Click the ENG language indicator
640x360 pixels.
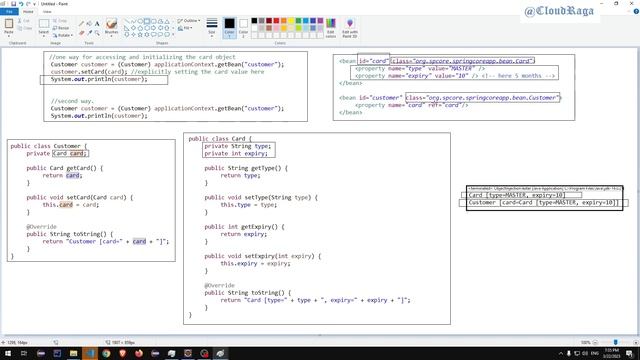[x=595, y=353]
